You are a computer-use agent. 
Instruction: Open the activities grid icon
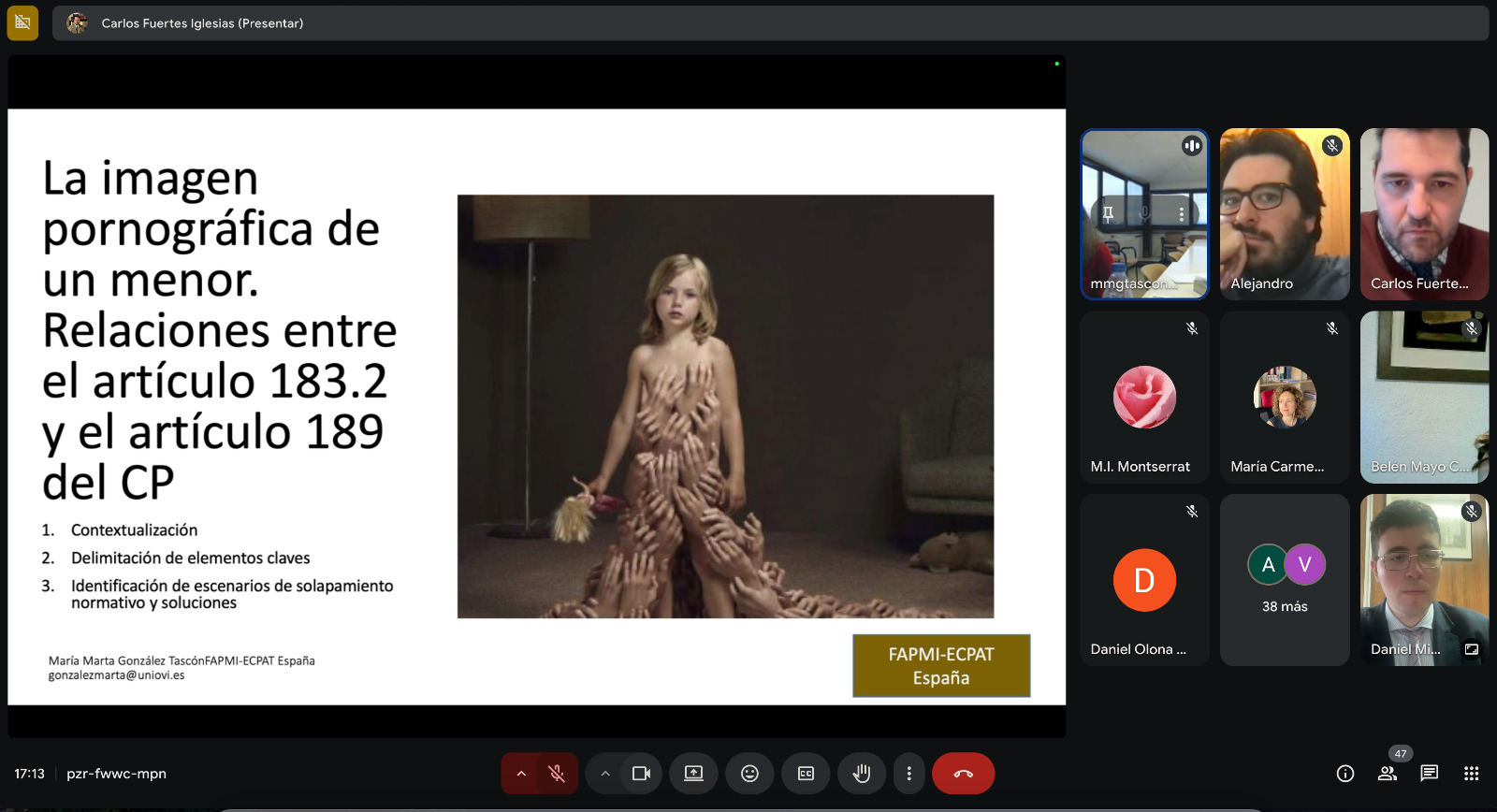coord(1471,774)
